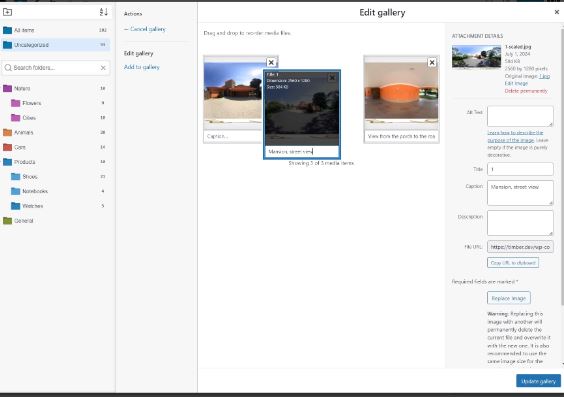Image resolution: width=564 pixels, height=397 pixels.
Task: Remove the selected street view image
Action: pos(332,77)
